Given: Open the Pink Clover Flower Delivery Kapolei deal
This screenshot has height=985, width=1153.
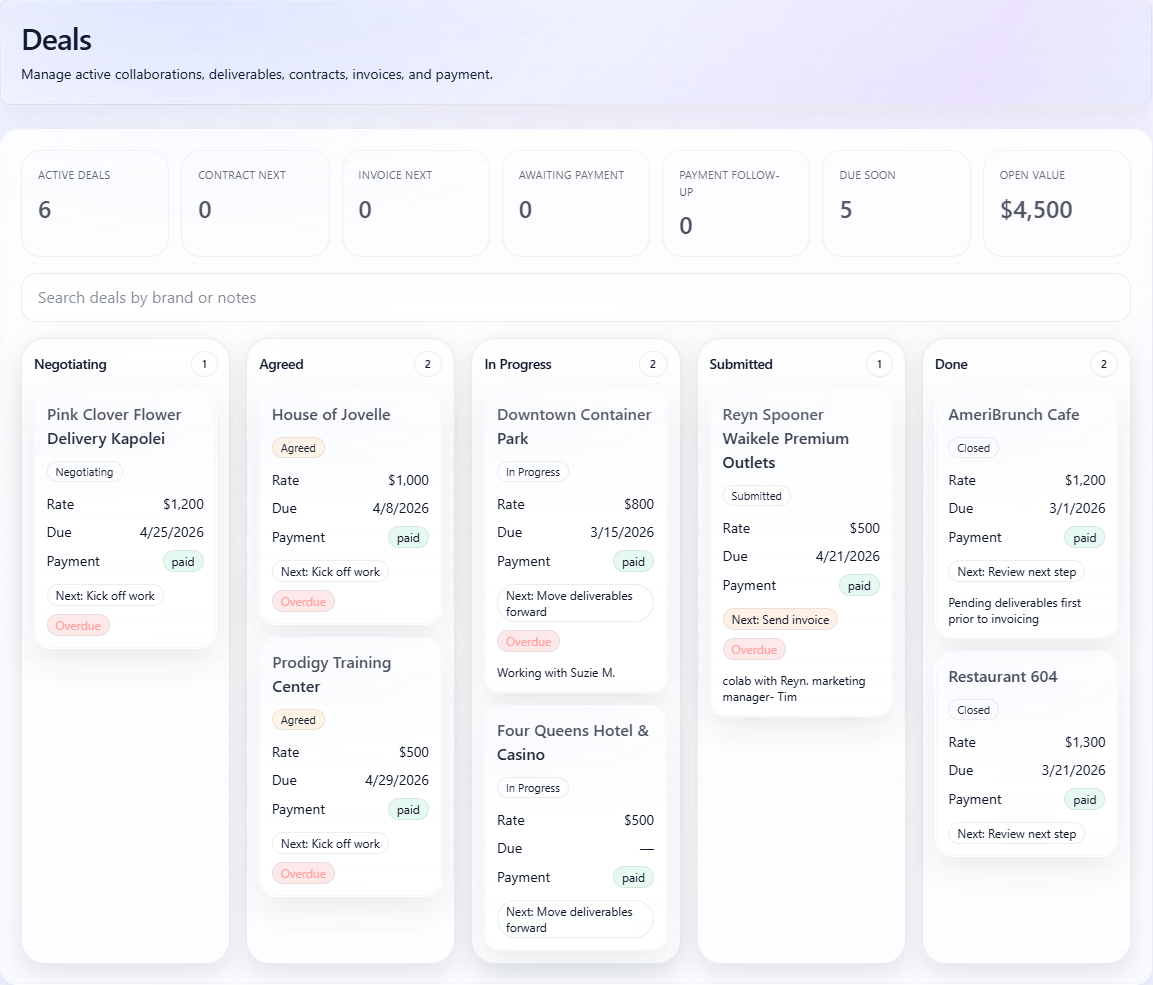Looking at the screenshot, I should coord(125,520).
